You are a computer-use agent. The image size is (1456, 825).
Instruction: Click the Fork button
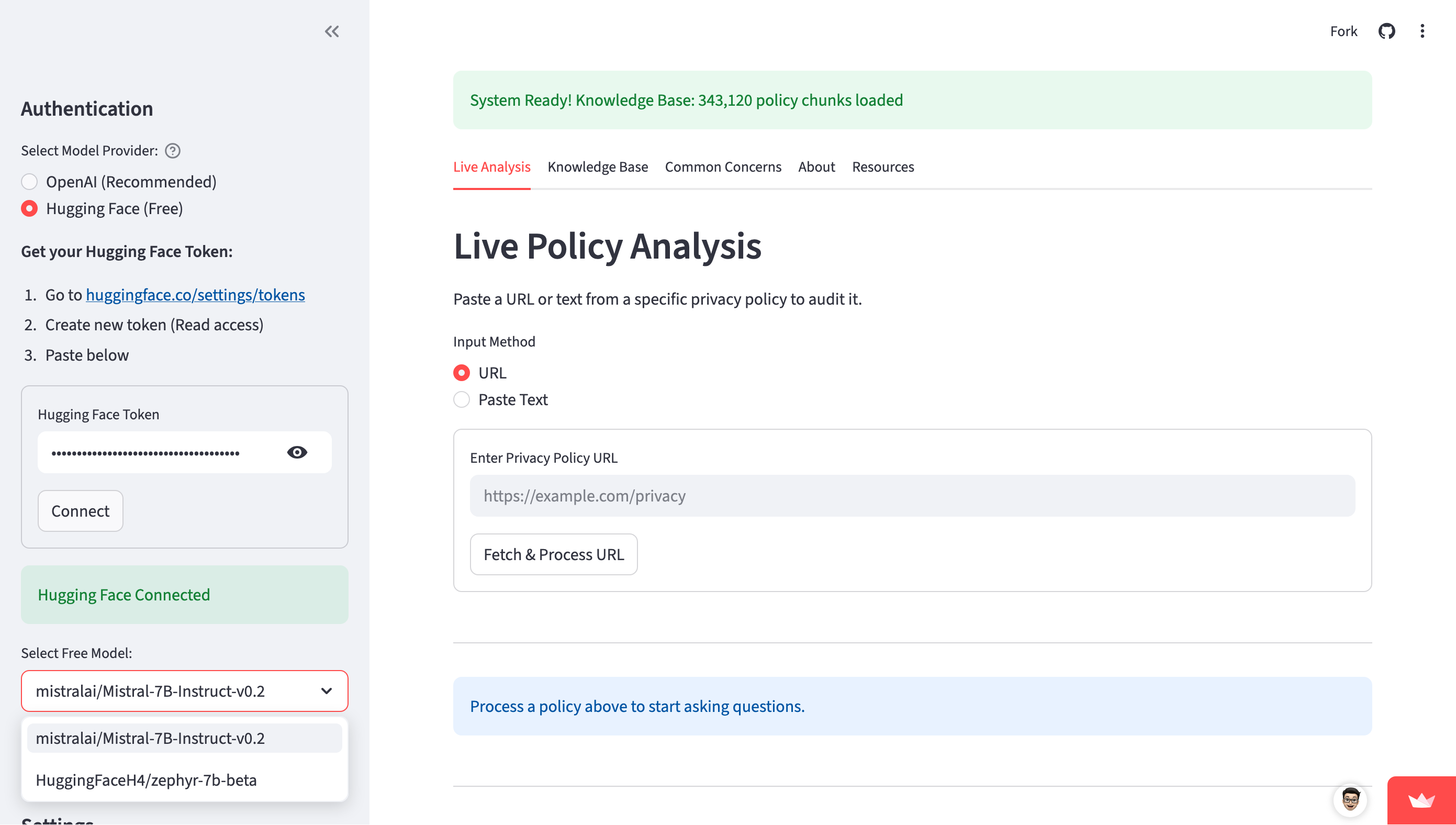coord(1343,31)
